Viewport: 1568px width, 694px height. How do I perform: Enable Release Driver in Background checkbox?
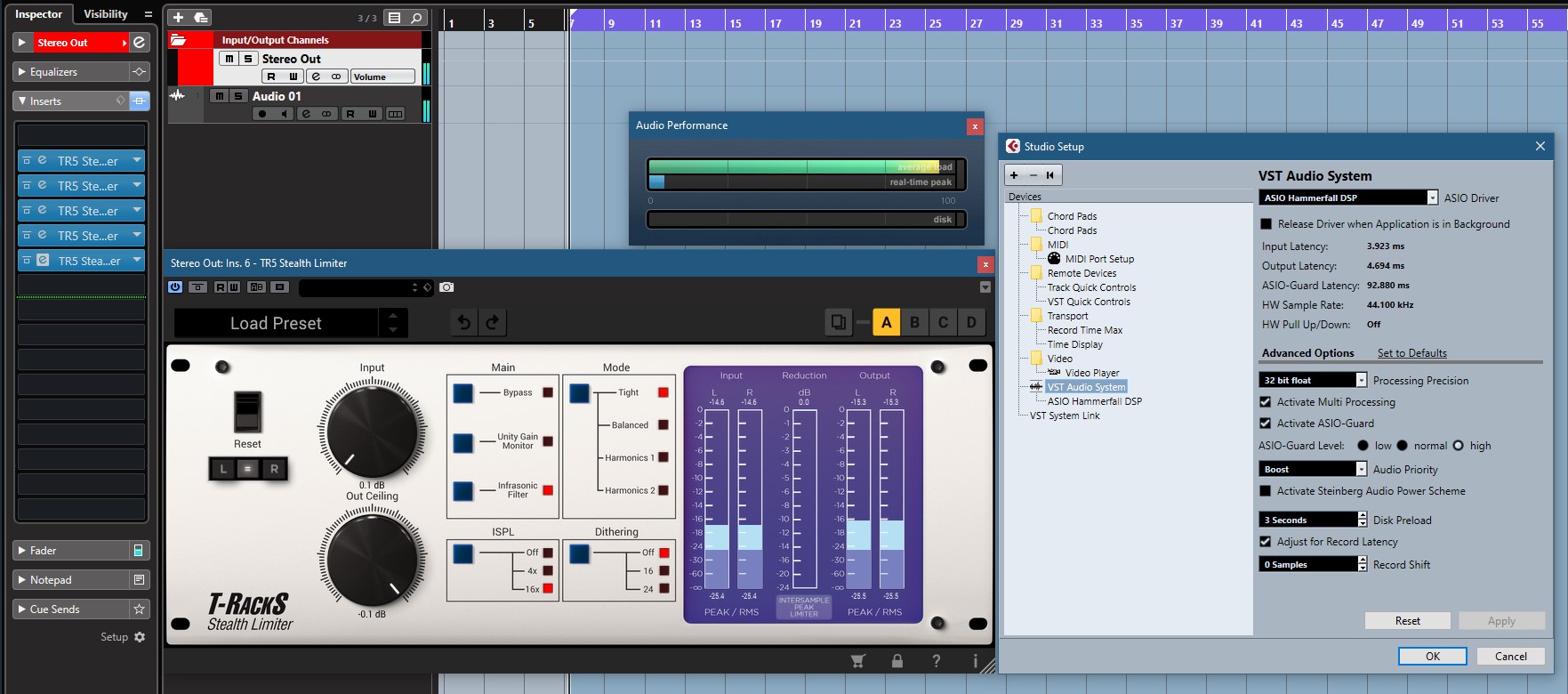1266,224
